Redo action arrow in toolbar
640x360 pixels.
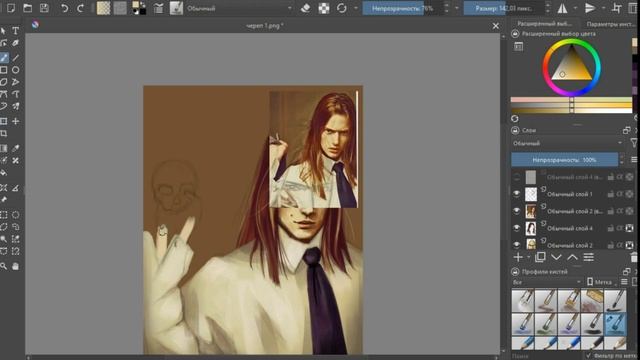[x=80, y=8]
